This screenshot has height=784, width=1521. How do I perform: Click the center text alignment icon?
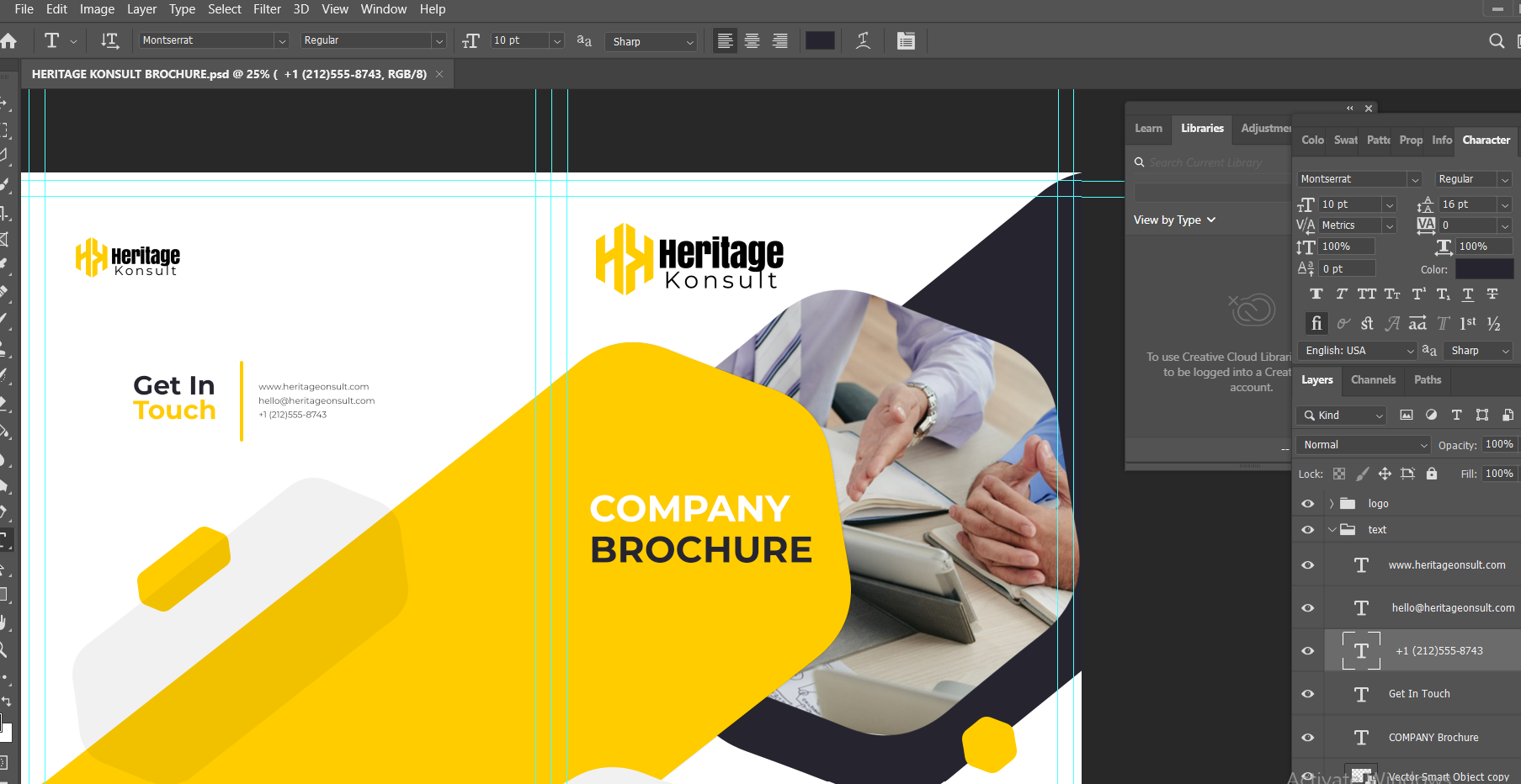point(753,41)
